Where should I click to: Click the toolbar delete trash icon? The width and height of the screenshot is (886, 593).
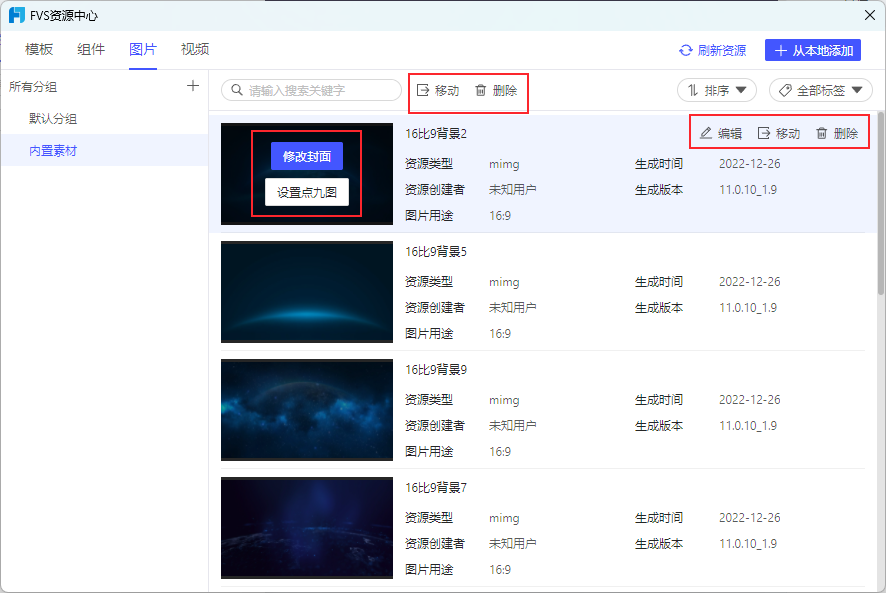click(x=480, y=90)
